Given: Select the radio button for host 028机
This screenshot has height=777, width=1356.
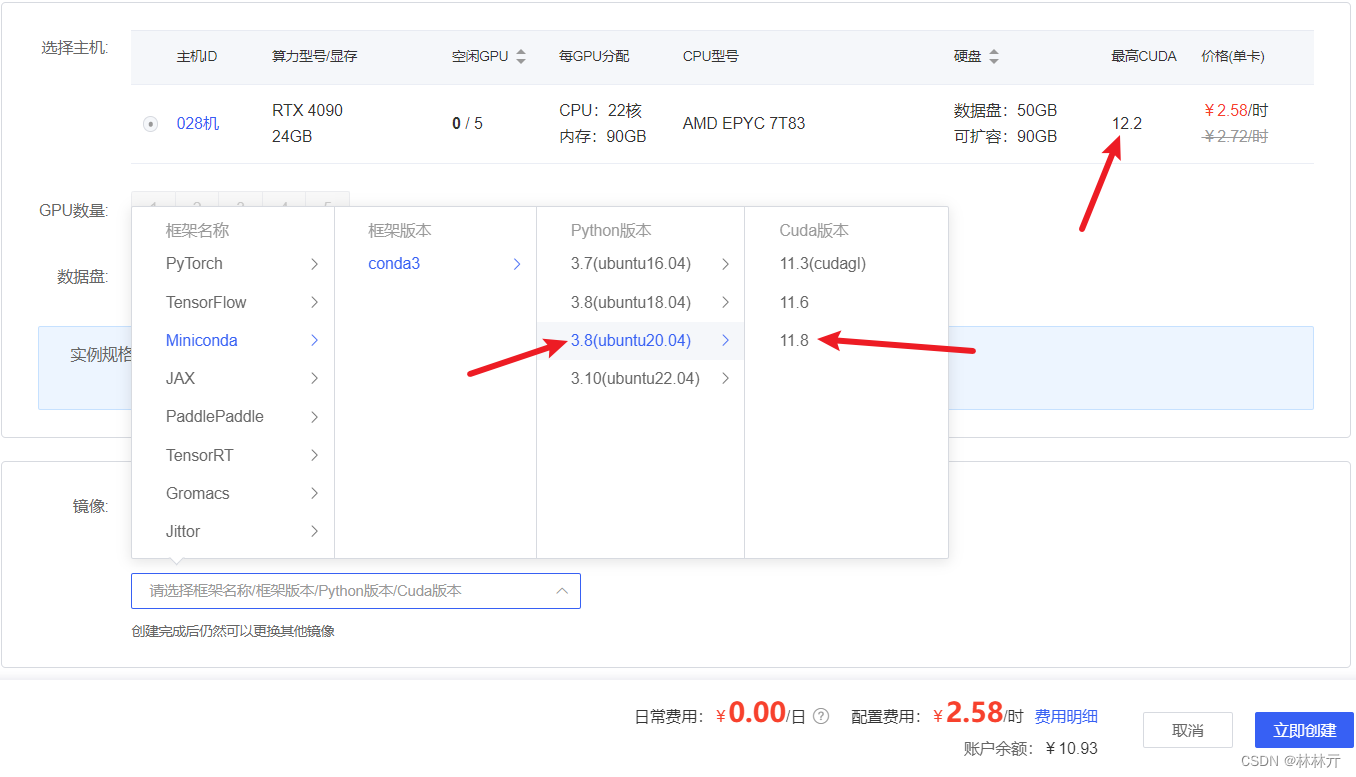Looking at the screenshot, I should (x=150, y=124).
